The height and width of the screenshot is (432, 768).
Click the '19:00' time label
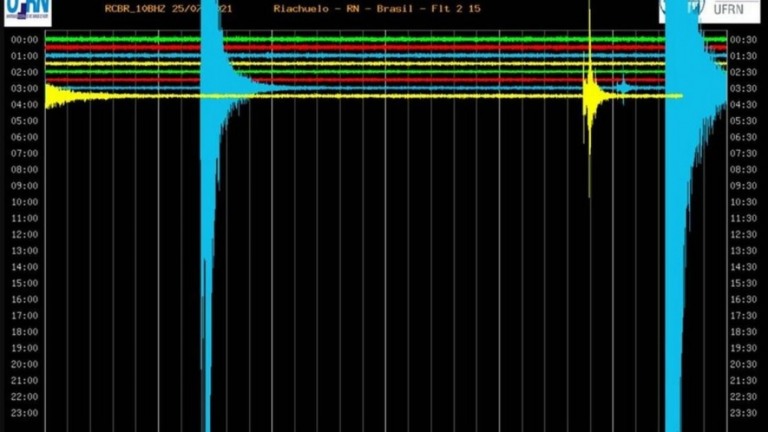tap(24, 348)
